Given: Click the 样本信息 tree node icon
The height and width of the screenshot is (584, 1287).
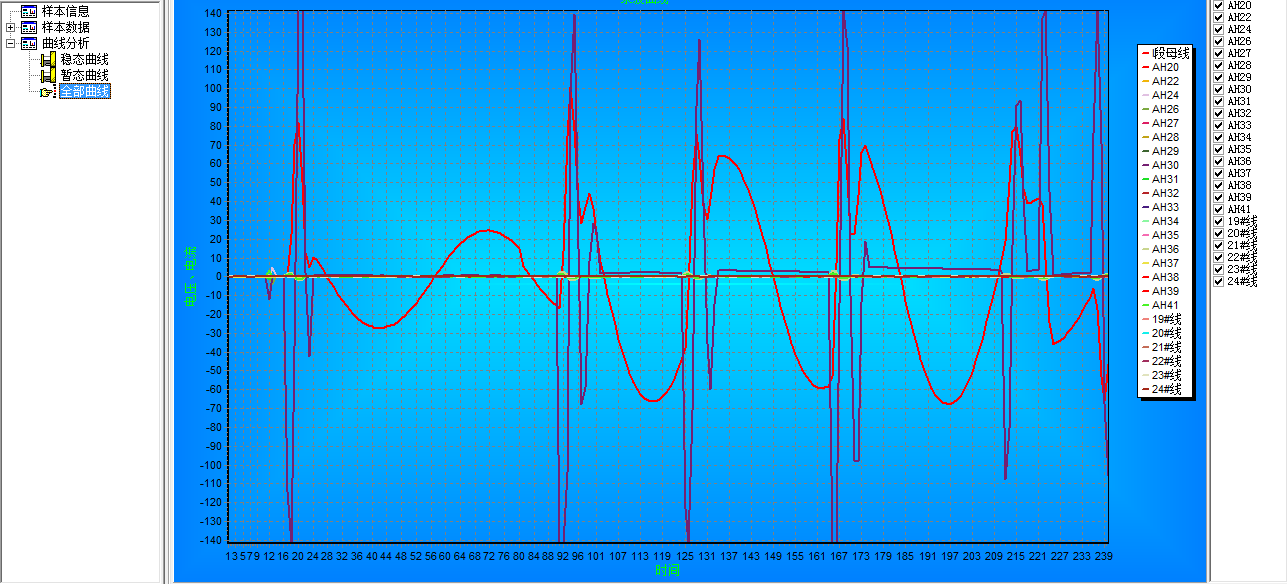Looking at the screenshot, I should [x=29, y=11].
